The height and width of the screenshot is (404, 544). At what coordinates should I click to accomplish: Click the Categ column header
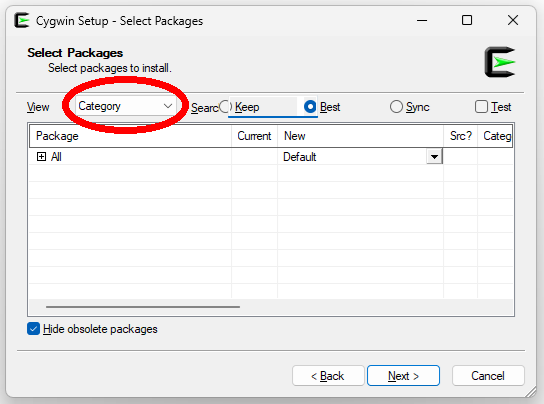[495, 136]
